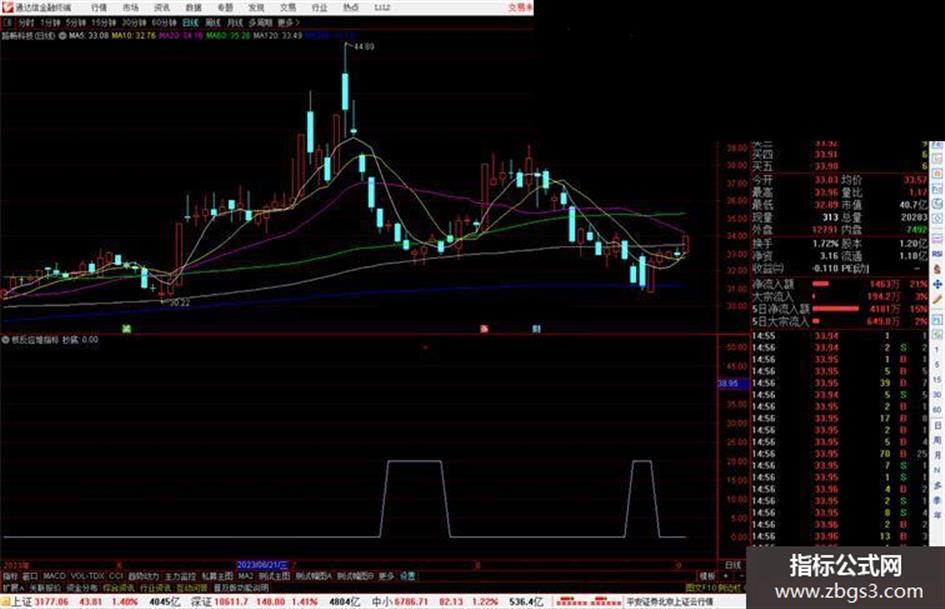Select the 主力监控 indicator tab

(x=180, y=576)
